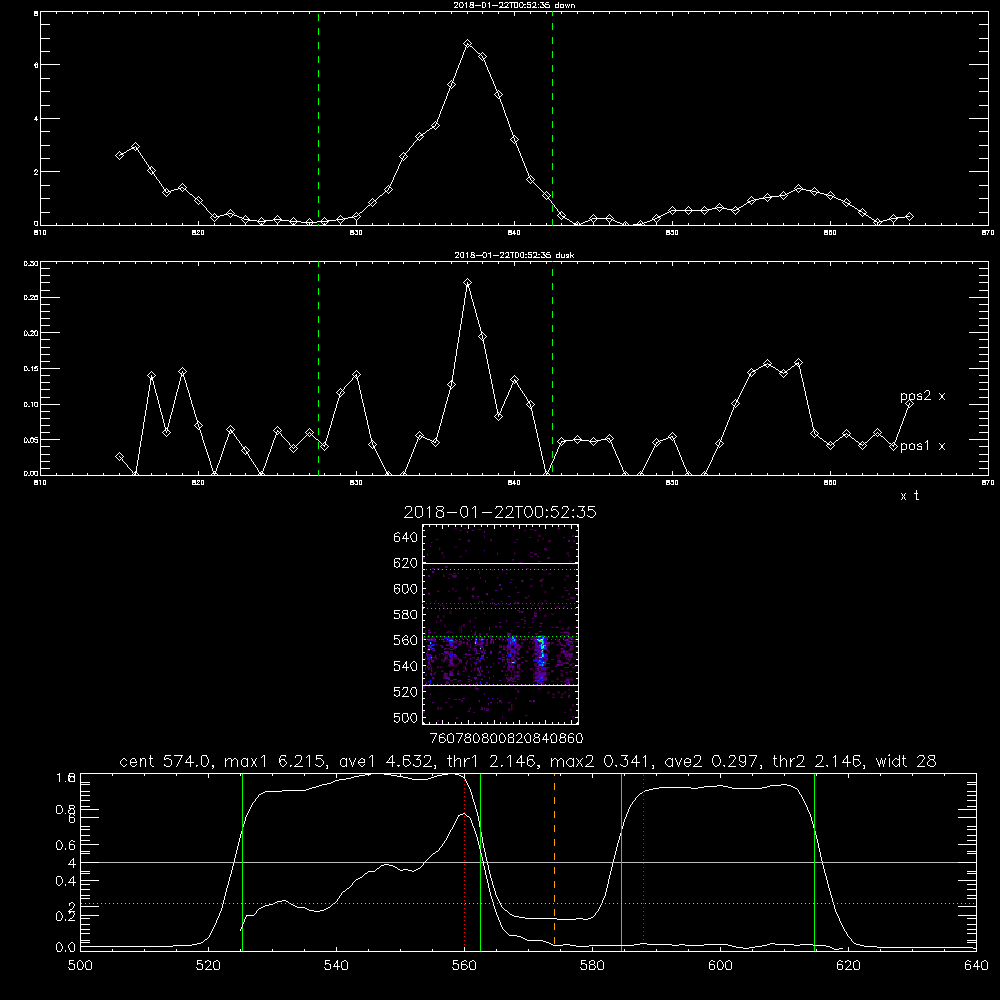The height and width of the screenshot is (1000, 1000).
Task: Click the last diamond marker in dusk plot
Action: [x=909, y=403]
